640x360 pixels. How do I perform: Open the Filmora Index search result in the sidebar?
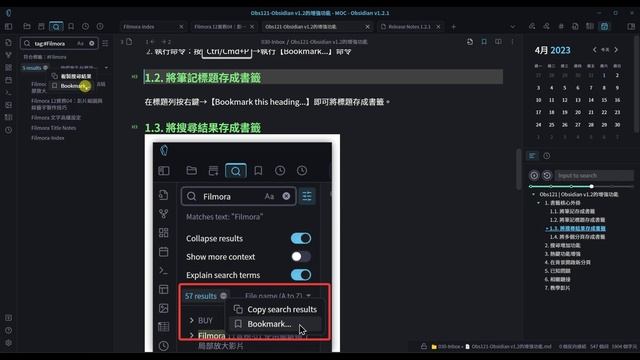tap(48, 138)
